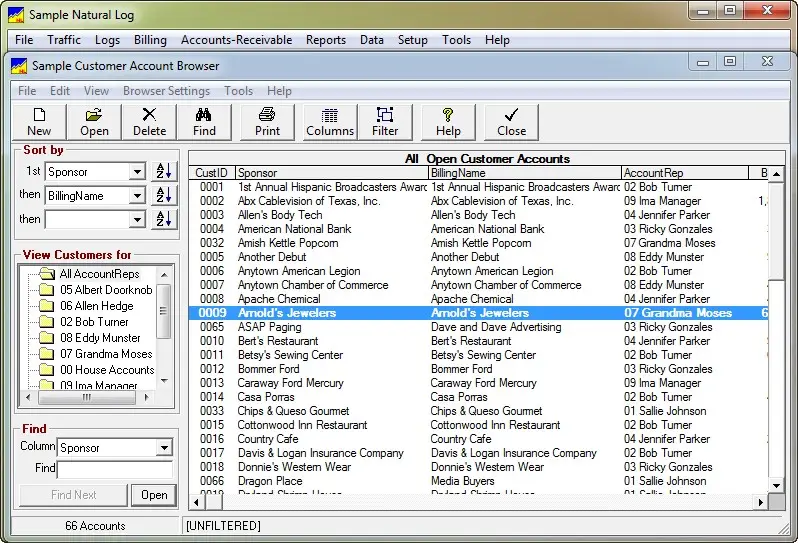Click the Print toolbar icon

[267, 115]
